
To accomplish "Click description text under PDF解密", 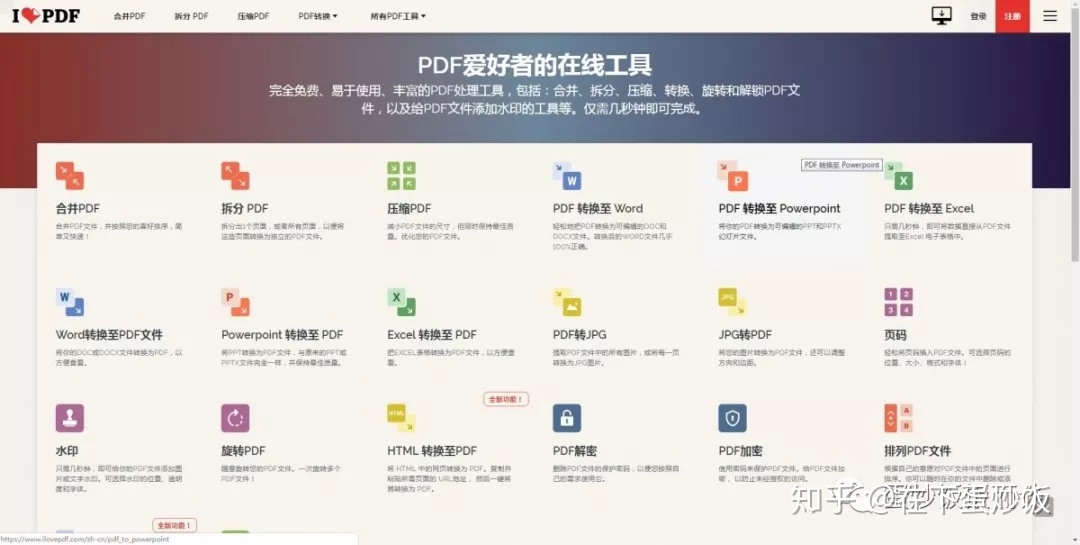I will pos(616,473).
